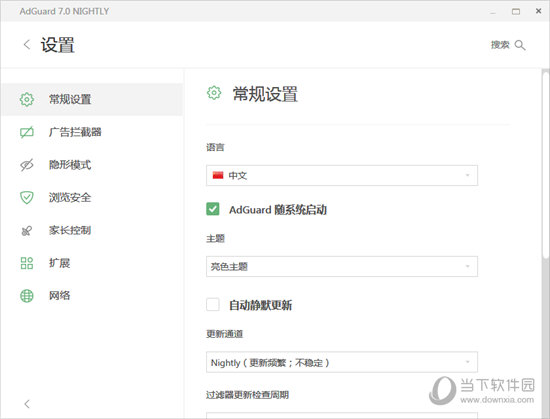Maximize the AdGuard window

(516, 12)
